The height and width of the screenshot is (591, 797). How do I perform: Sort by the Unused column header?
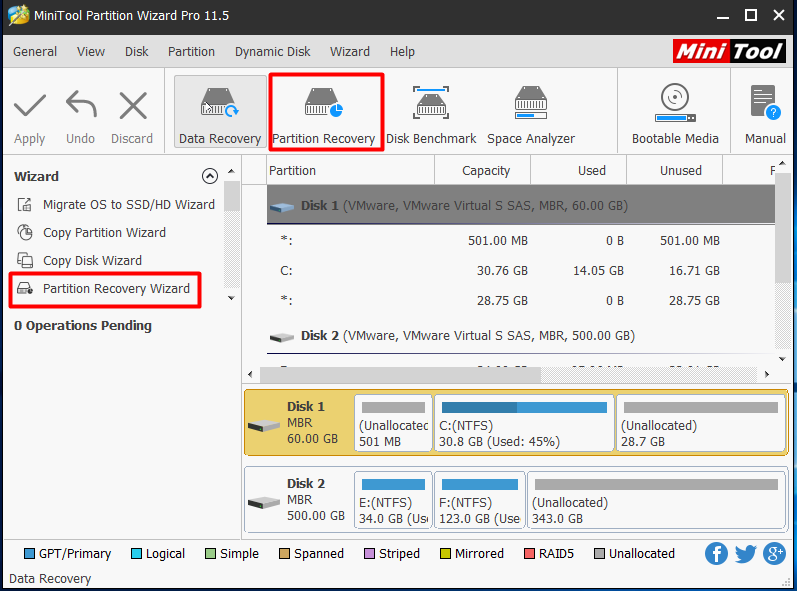click(x=675, y=170)
